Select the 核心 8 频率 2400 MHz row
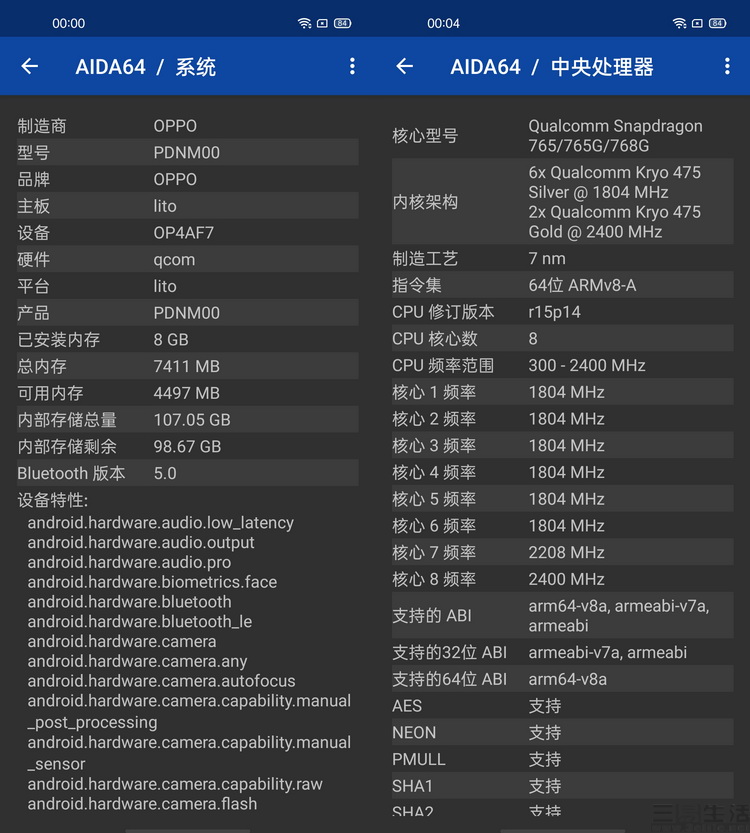This screenshot has height=833, width=750. click(562, 579)
